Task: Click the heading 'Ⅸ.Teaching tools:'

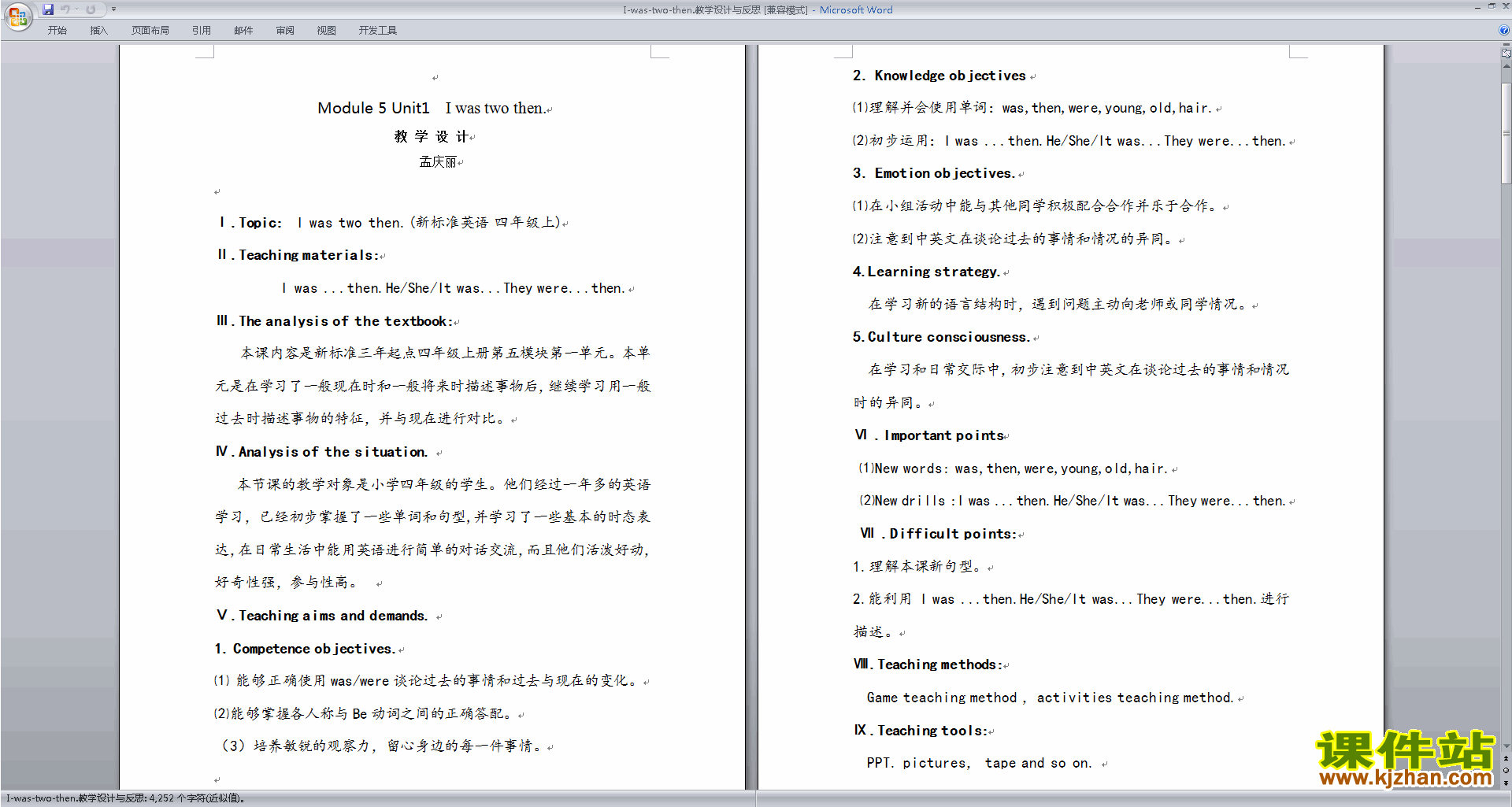Action: coord(921,731)
